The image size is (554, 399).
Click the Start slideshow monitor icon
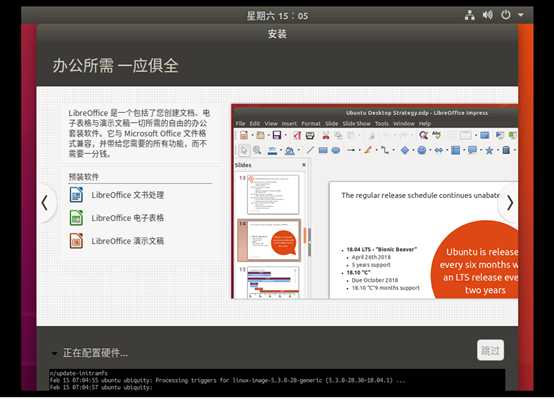click(485, 135)
